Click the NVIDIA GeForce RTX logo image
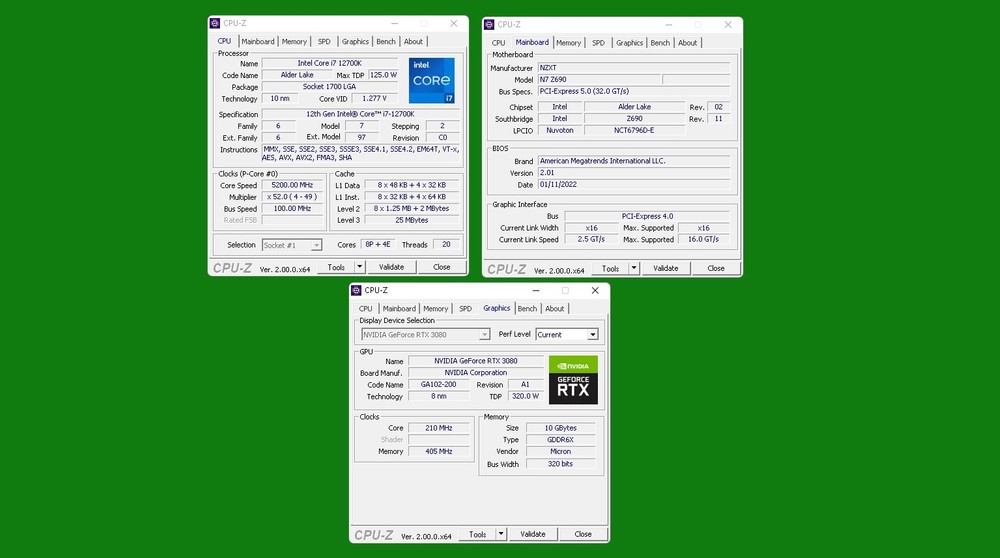The width and height of the screenshot is (1000, 558). [573, 380]
